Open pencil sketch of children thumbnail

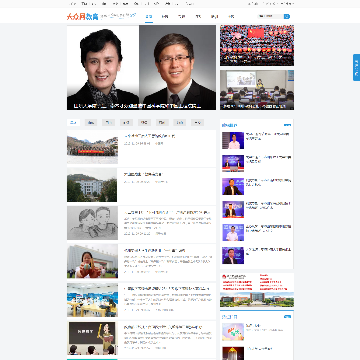92,223
